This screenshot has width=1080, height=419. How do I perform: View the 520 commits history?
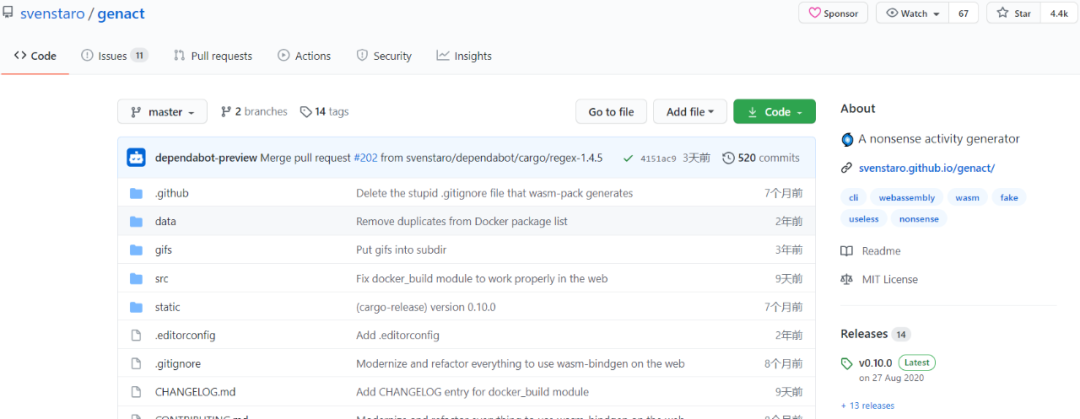point(761,158)
